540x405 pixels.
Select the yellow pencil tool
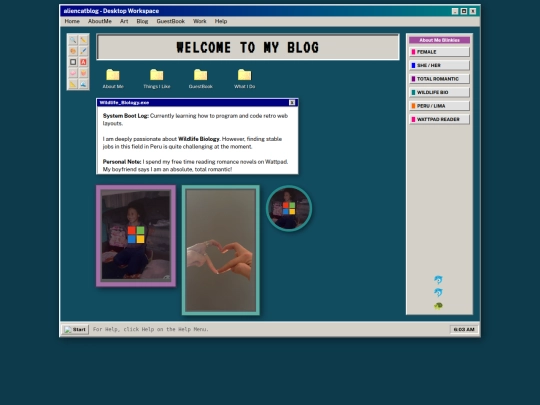click(83, 40)
